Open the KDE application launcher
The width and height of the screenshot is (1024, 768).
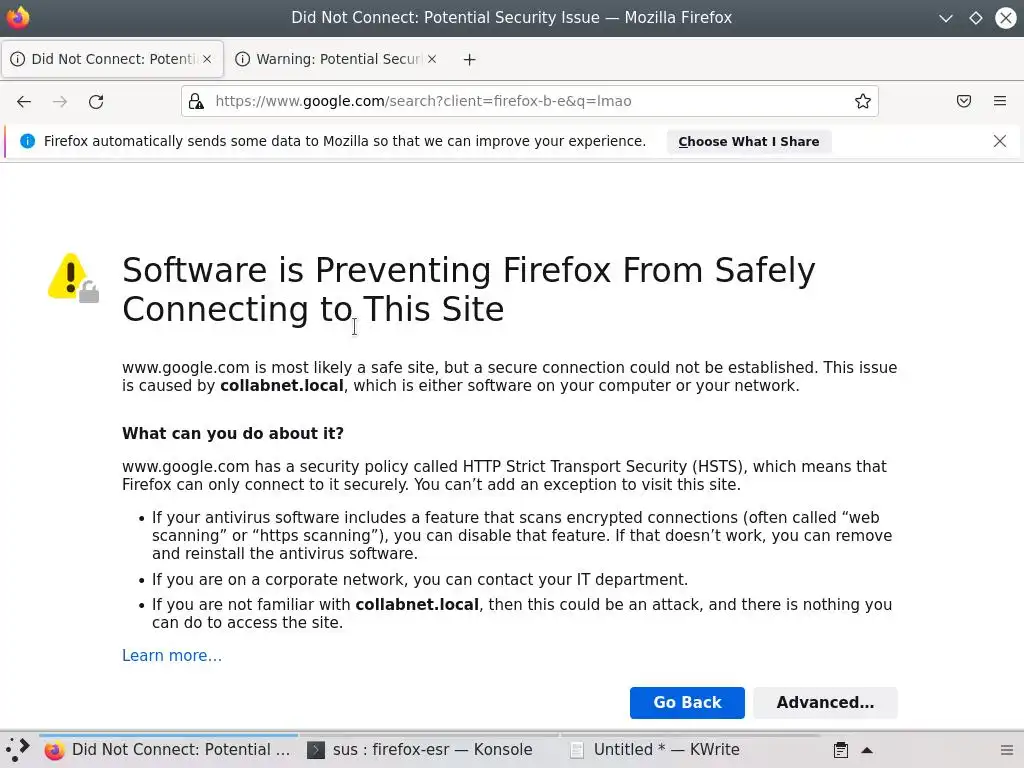18,750
